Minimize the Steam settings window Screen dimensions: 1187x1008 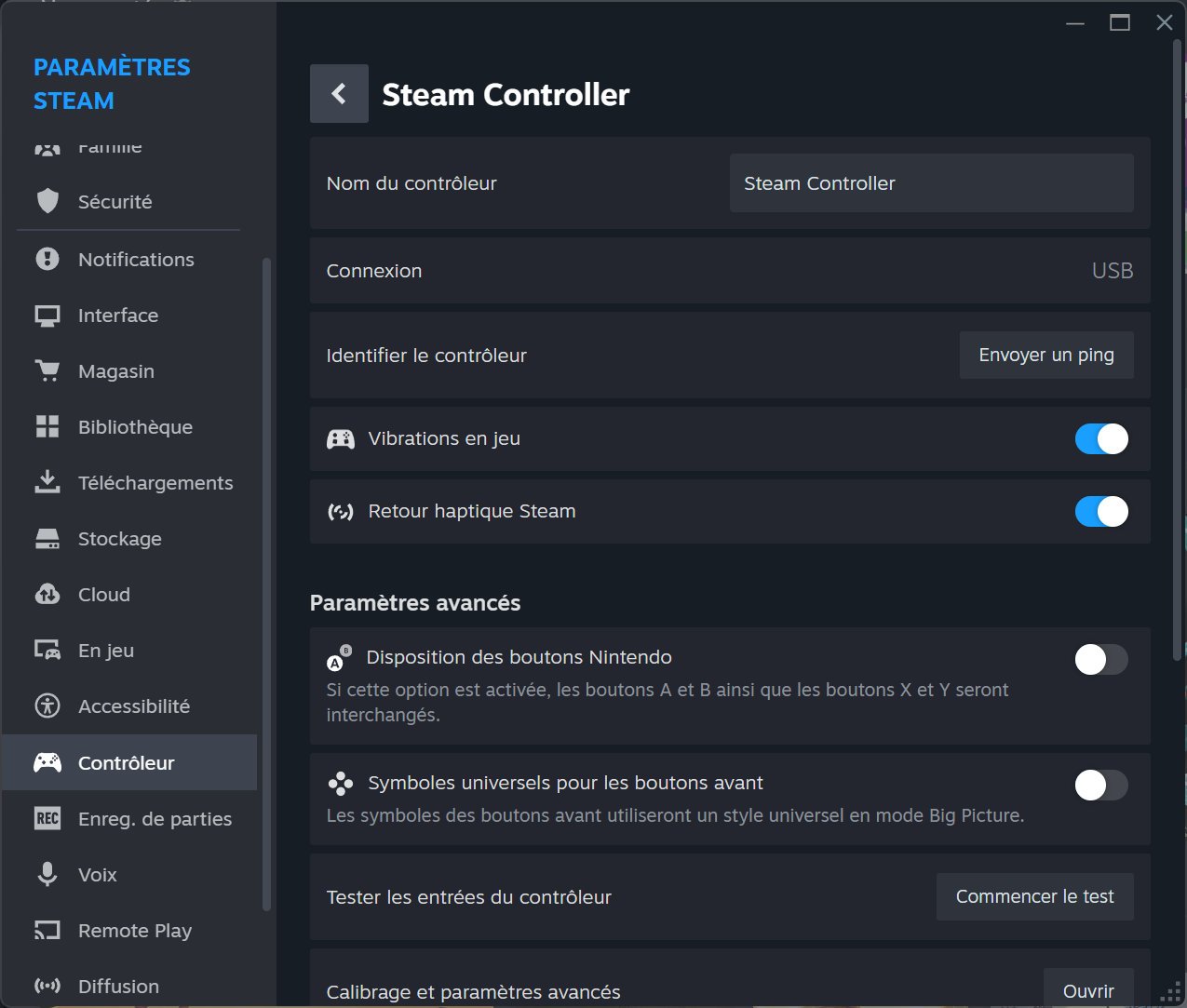point(1075,22)
